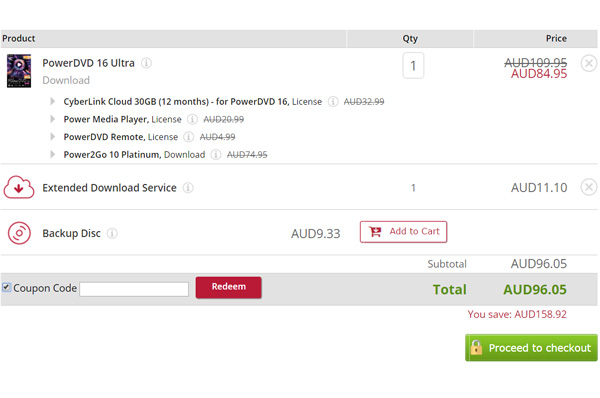Click Proceed to checkout

click(x=531, y=348)
